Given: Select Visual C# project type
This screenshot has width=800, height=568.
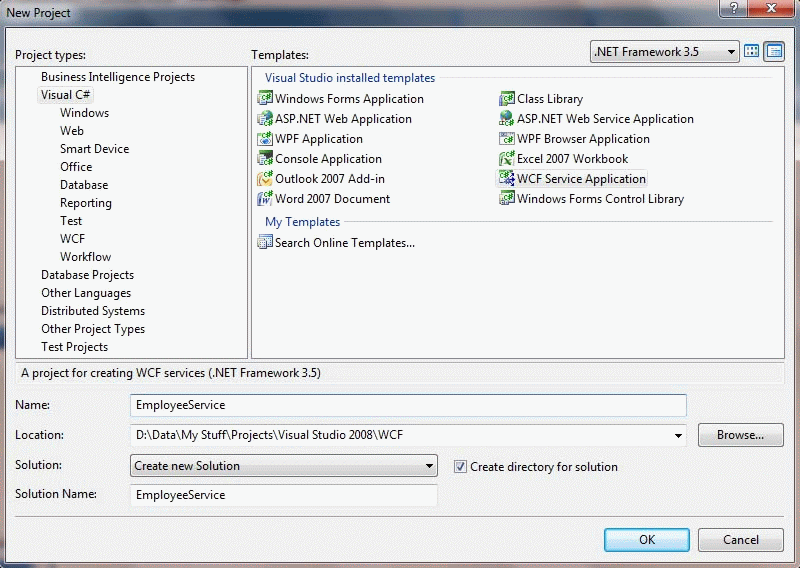Looking at the screenshot, I should click(65, 95).
